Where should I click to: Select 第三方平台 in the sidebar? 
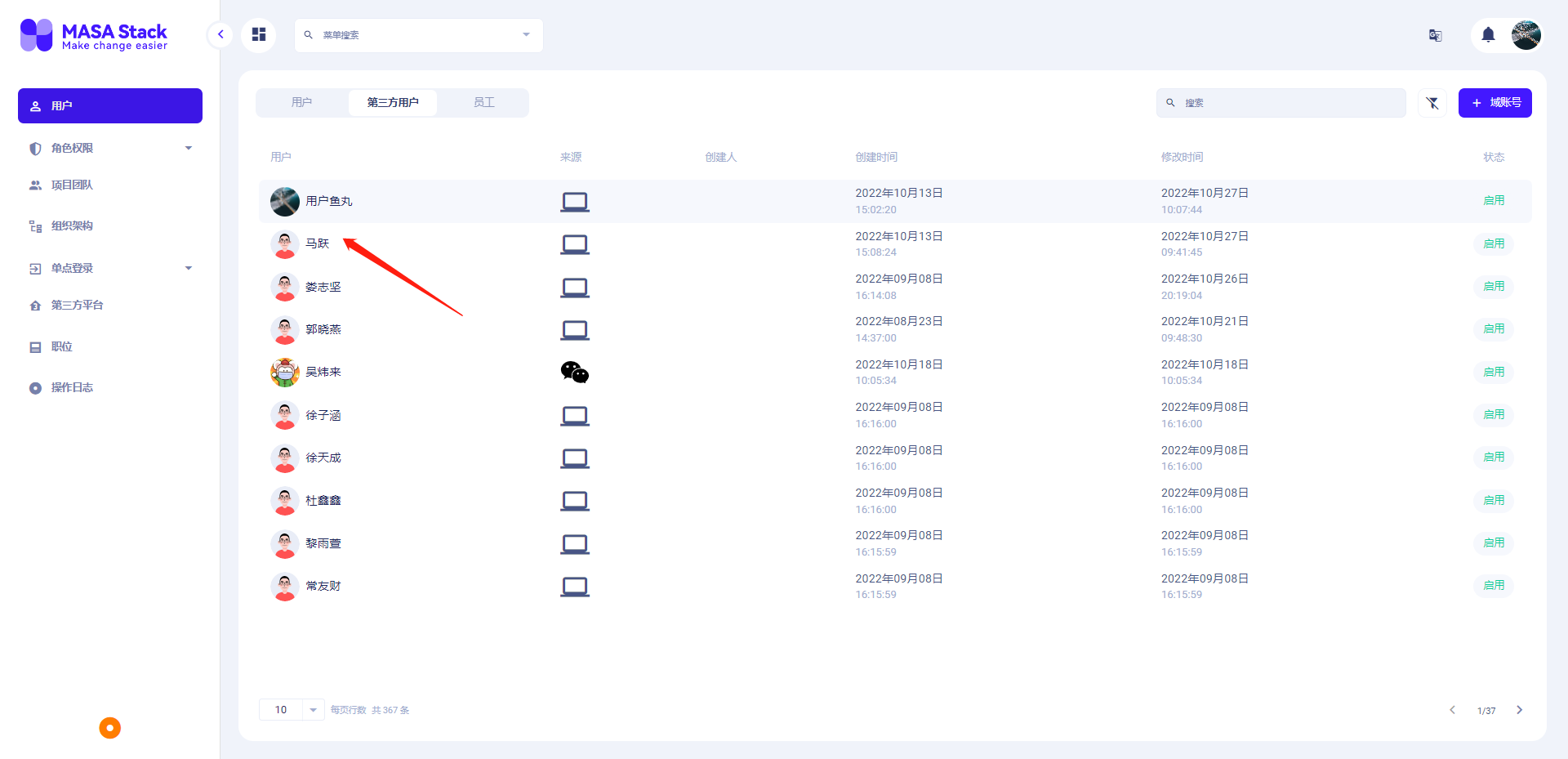click(76, 305)
